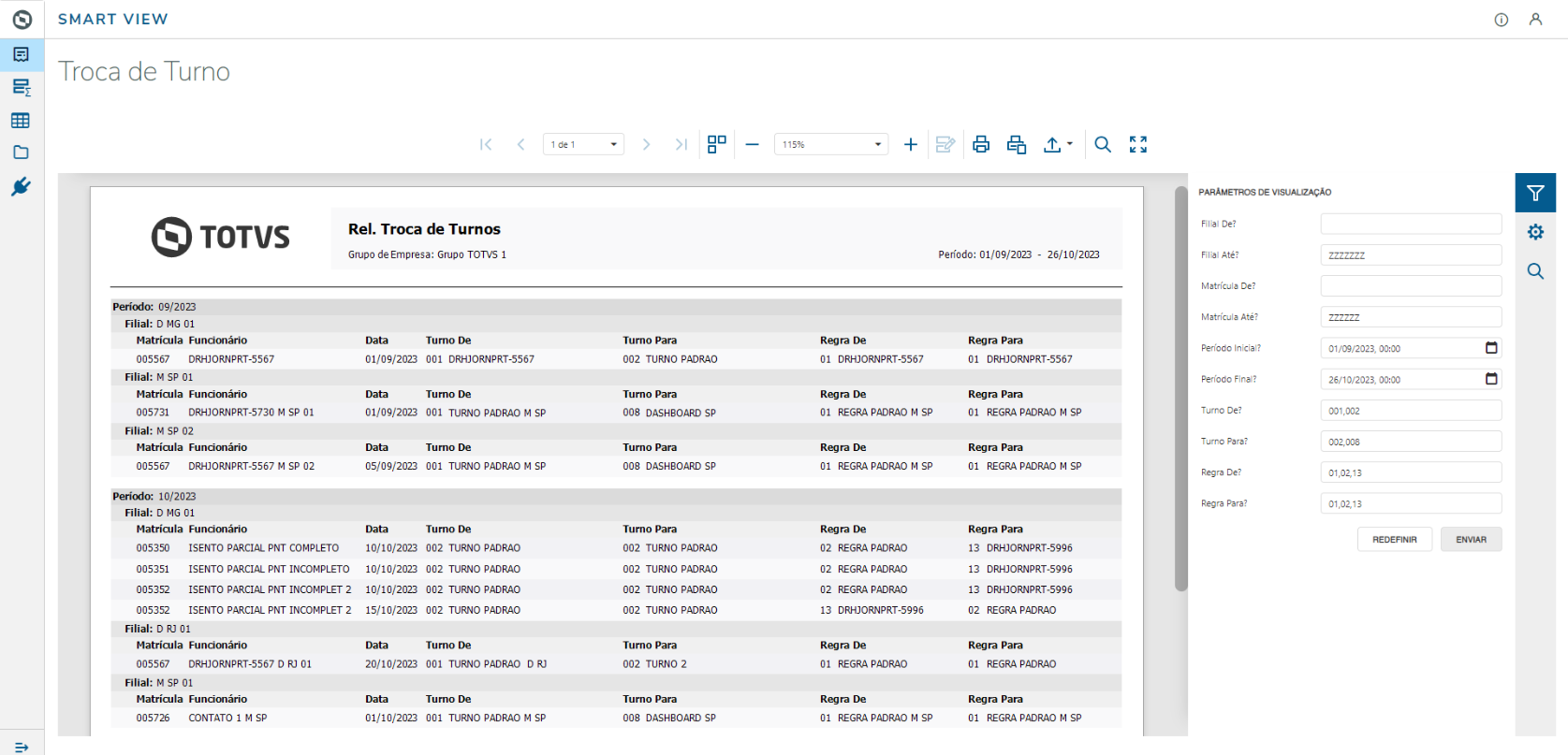This screenshot has width=1568, height=755.
Task: Open the data grid table sidebar icon
Action: [21, 121]
